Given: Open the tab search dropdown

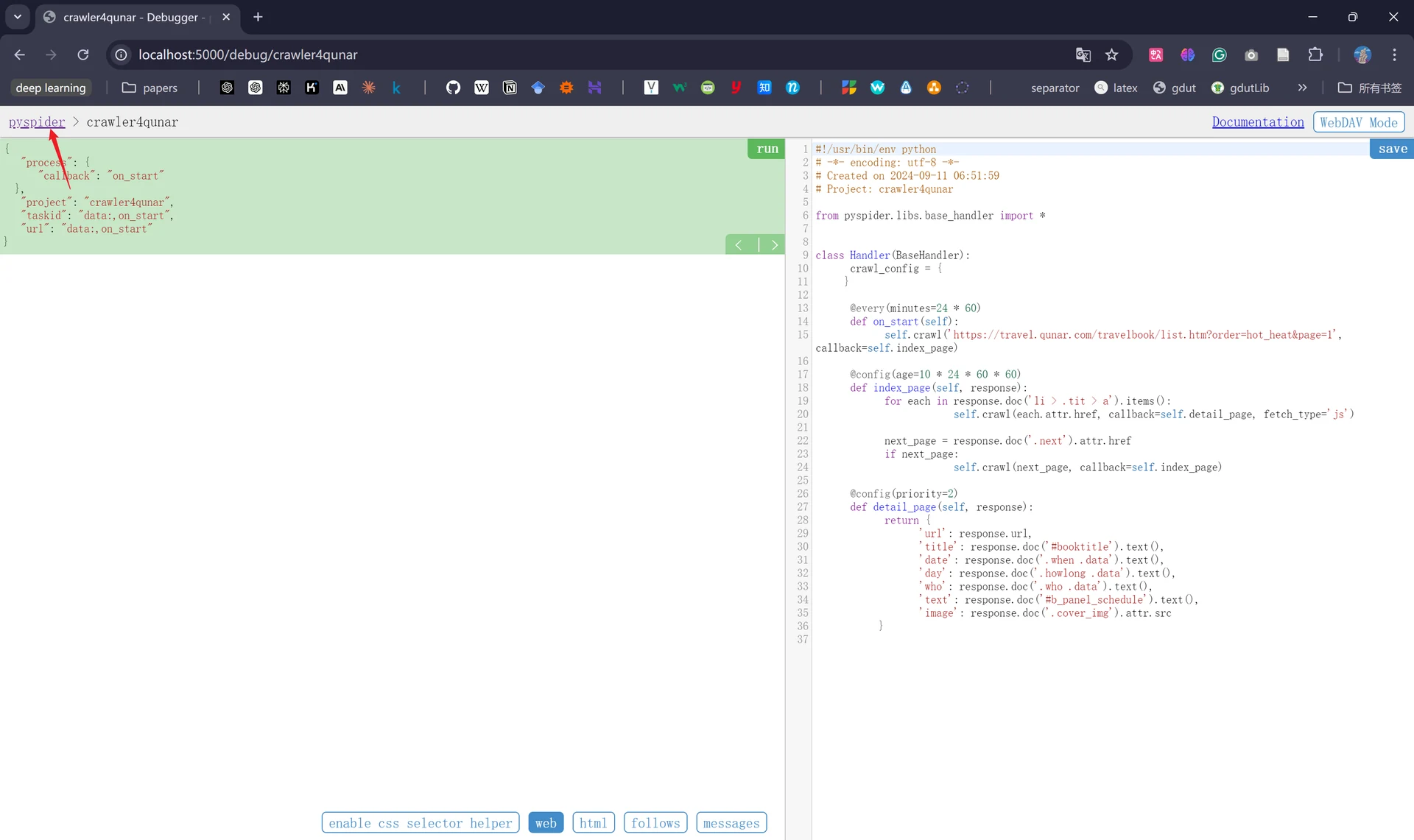Looking at the screenshot, I should pyautogui.click(x=18, y=16).
